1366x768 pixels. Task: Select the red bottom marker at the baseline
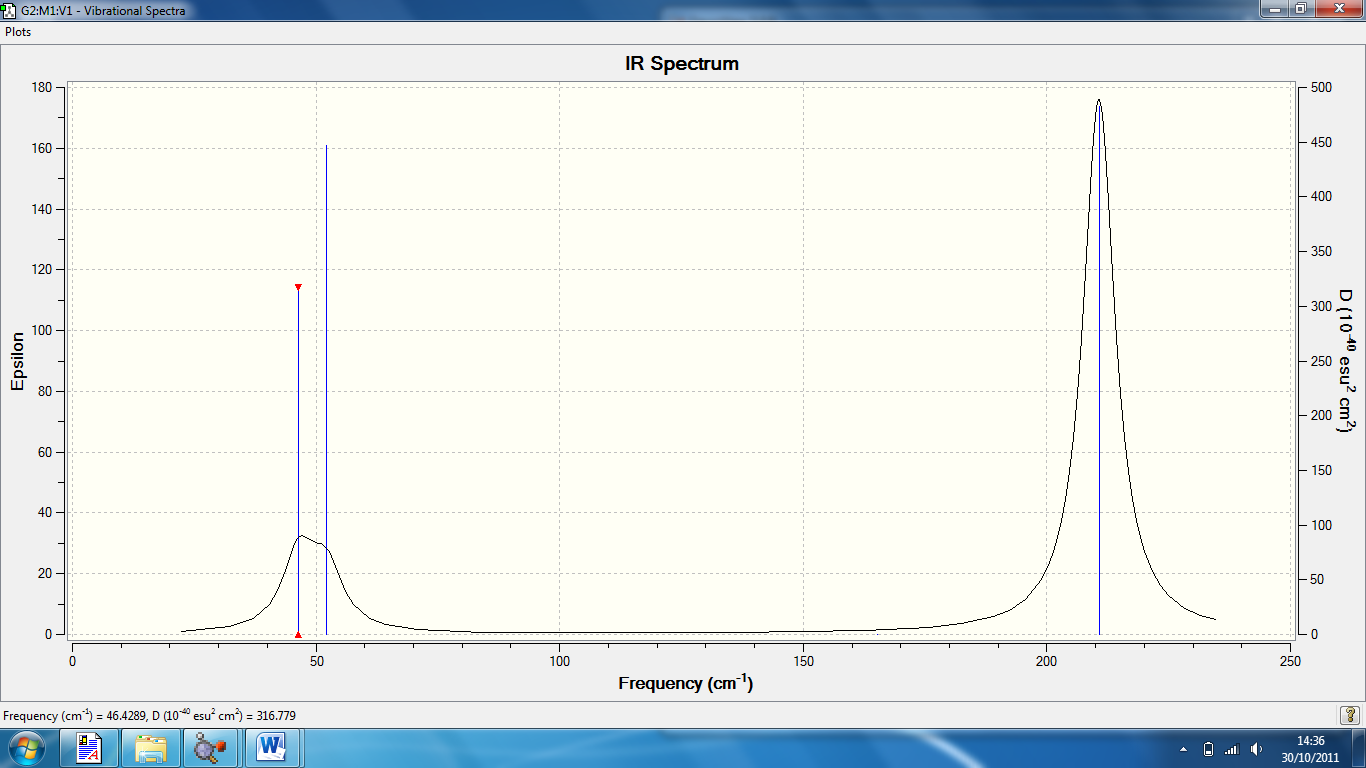[x=298, y=634]
